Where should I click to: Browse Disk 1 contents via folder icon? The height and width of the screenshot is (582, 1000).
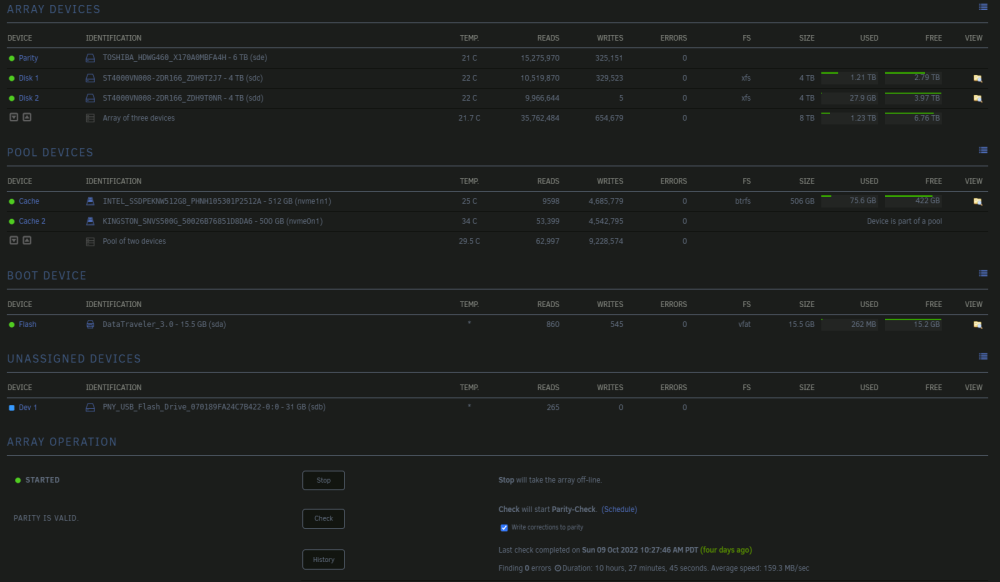[978, 78]
